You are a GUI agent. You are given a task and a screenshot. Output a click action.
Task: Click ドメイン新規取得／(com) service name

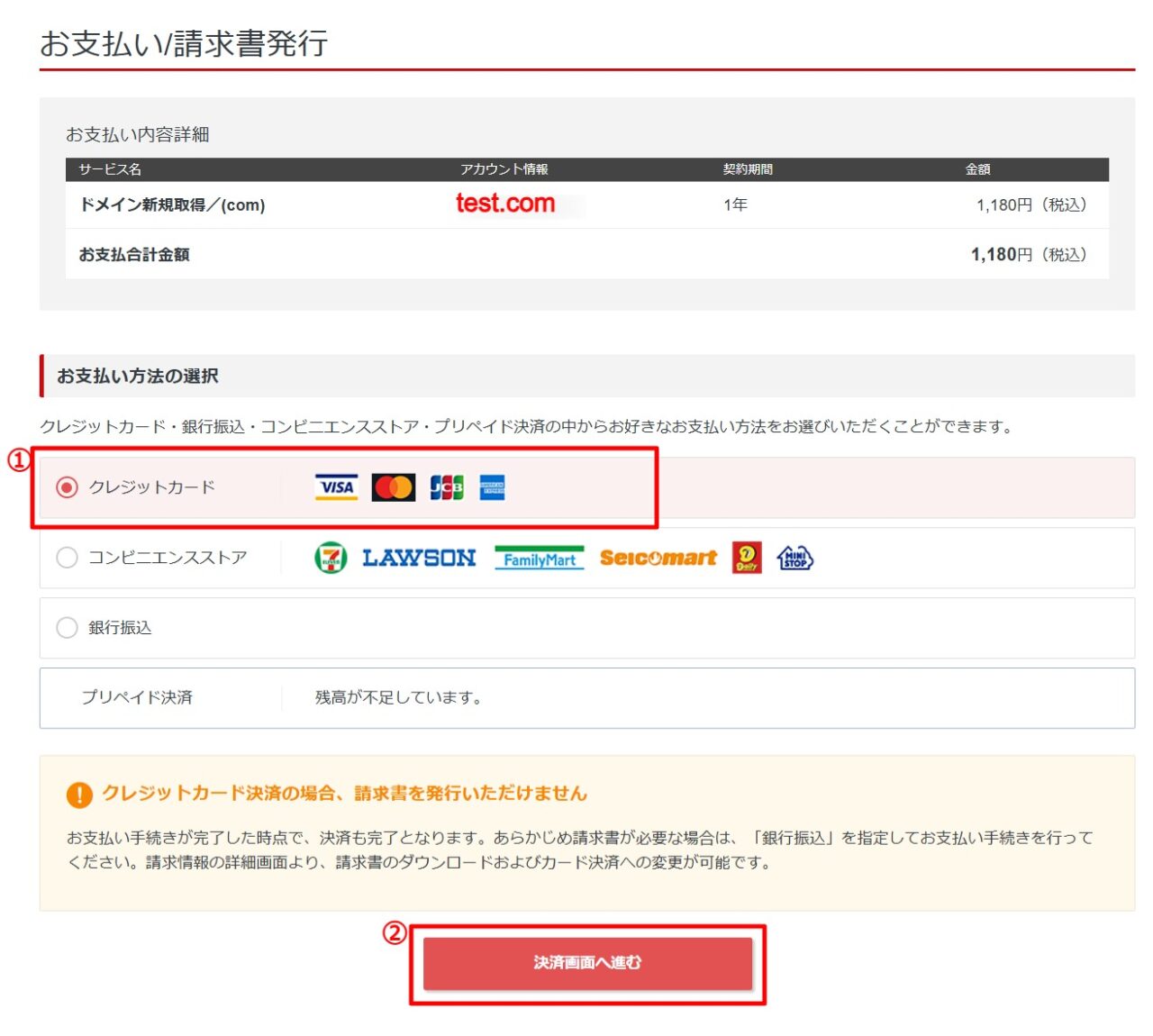pyautogui.click(x=172, y=205)
